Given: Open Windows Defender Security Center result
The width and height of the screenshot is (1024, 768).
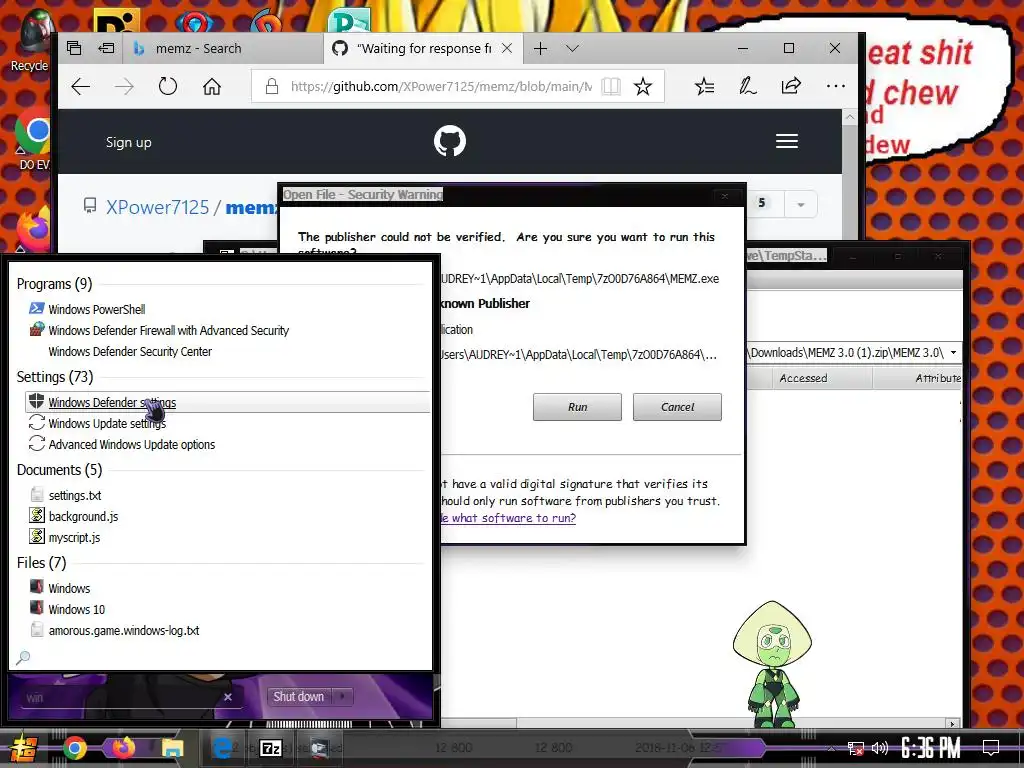Looking at the screenshot, I should [130, 351].
